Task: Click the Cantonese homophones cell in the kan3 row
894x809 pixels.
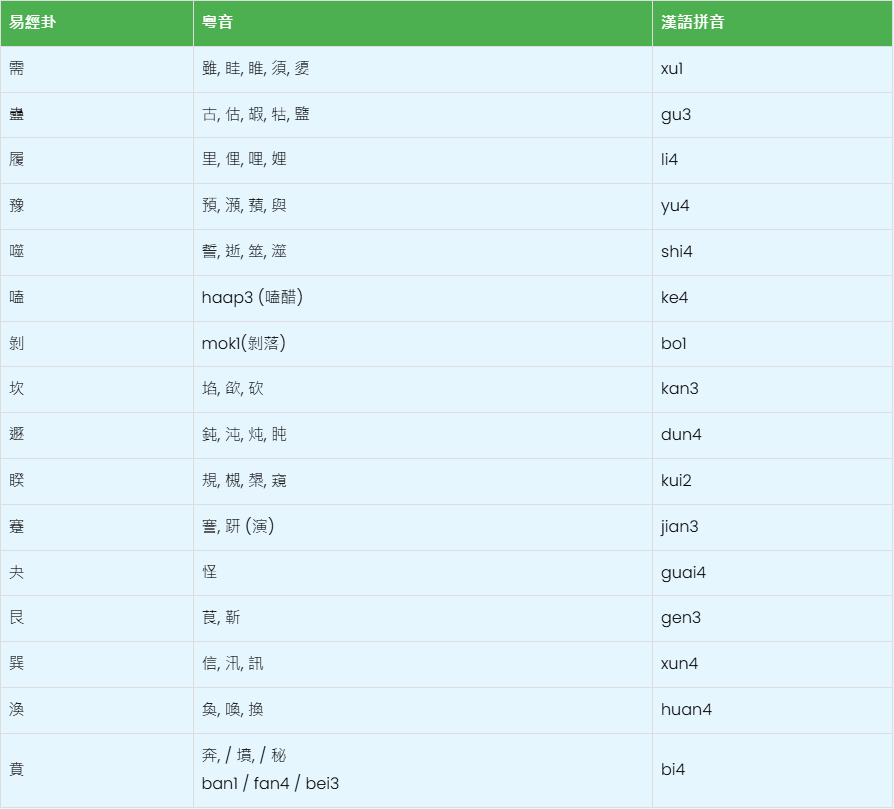Action: tap(423, 389)
